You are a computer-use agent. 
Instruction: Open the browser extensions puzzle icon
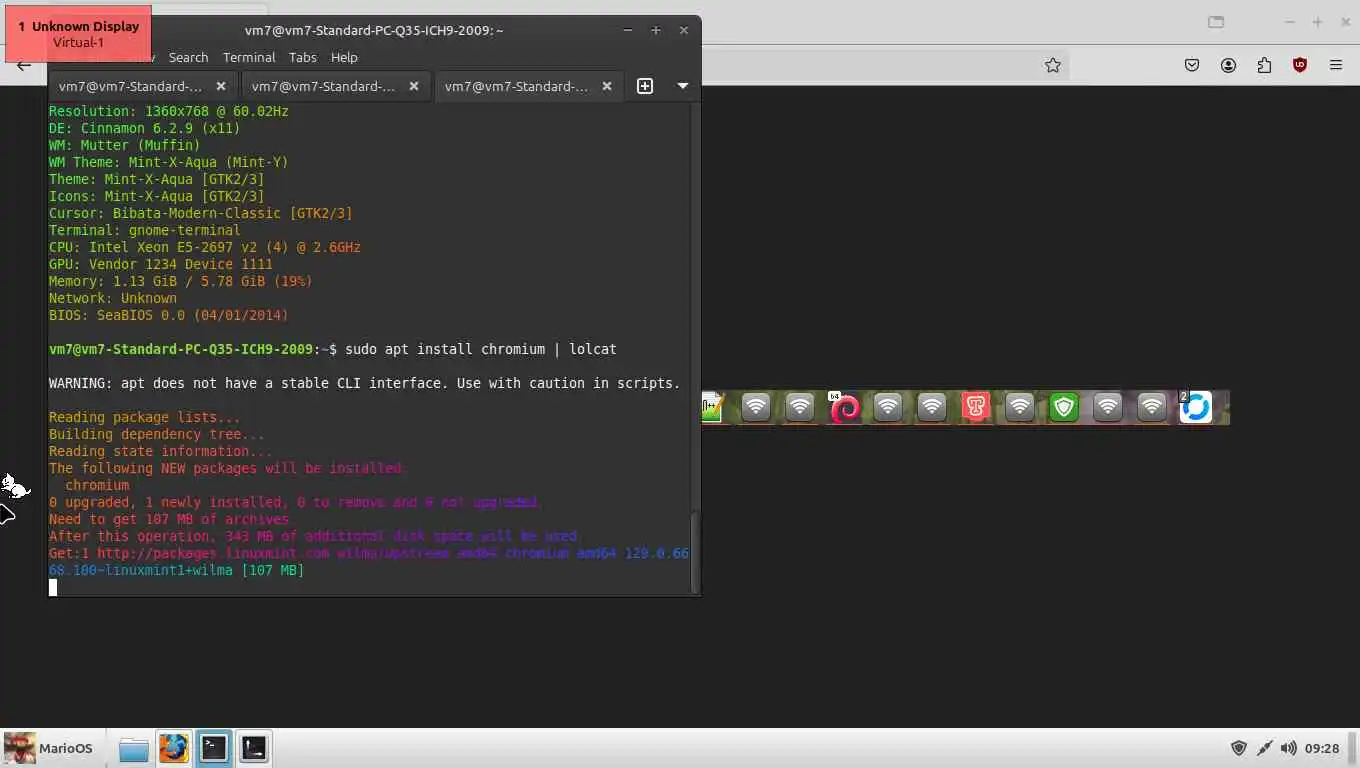coord(1264,65)
